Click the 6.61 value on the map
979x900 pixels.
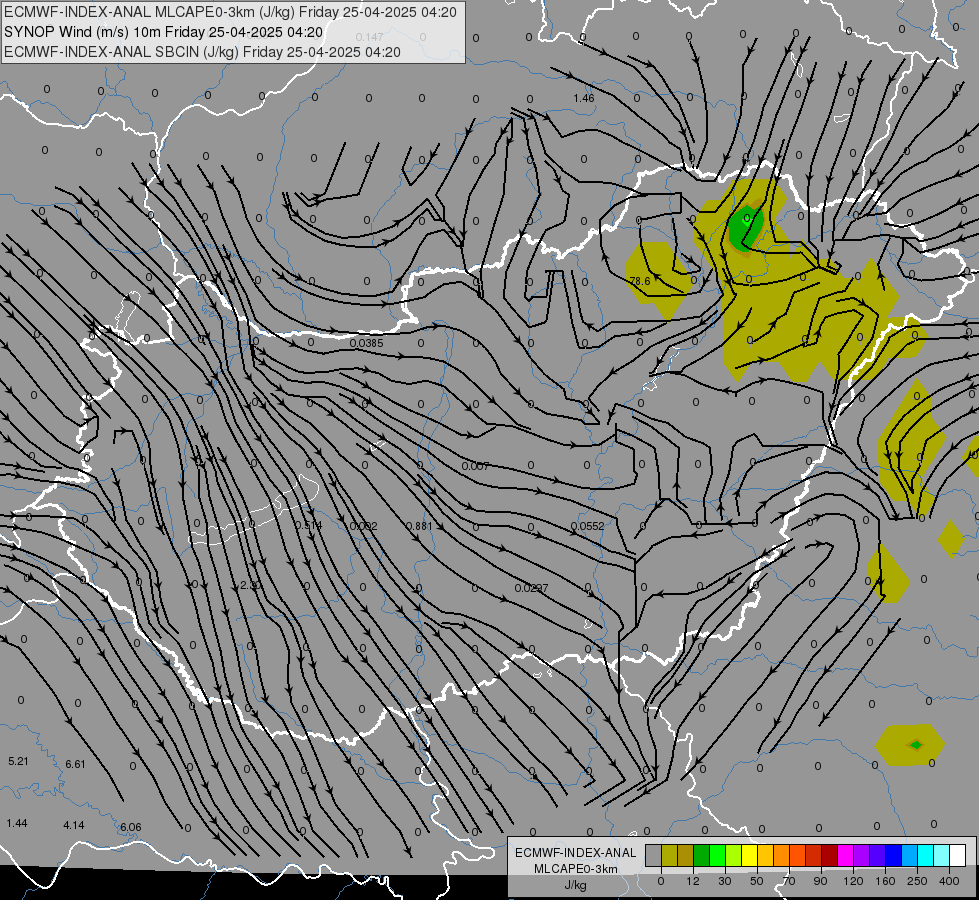[x=76, y=764]
